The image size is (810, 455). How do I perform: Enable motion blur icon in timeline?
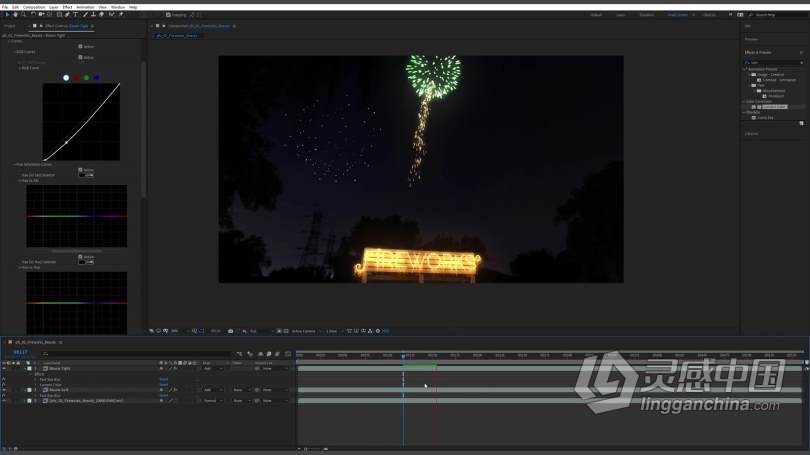[277, 354]
